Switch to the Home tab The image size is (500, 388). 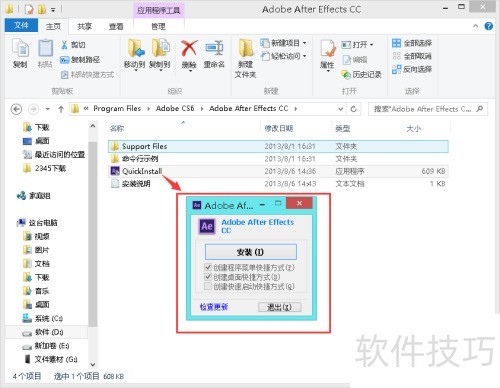(53, 26)
